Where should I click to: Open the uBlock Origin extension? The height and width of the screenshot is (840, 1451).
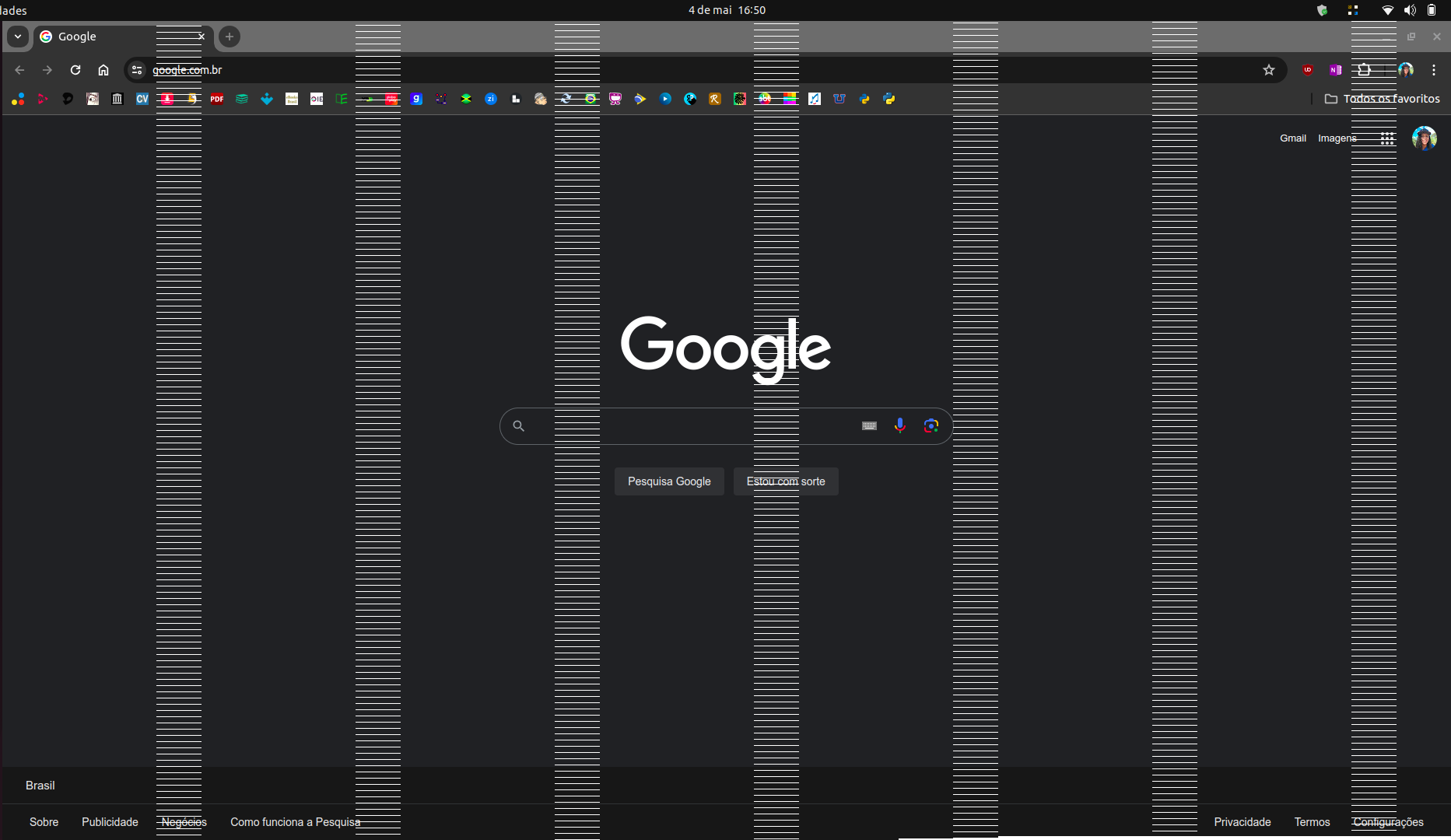tap(1308, 70)
